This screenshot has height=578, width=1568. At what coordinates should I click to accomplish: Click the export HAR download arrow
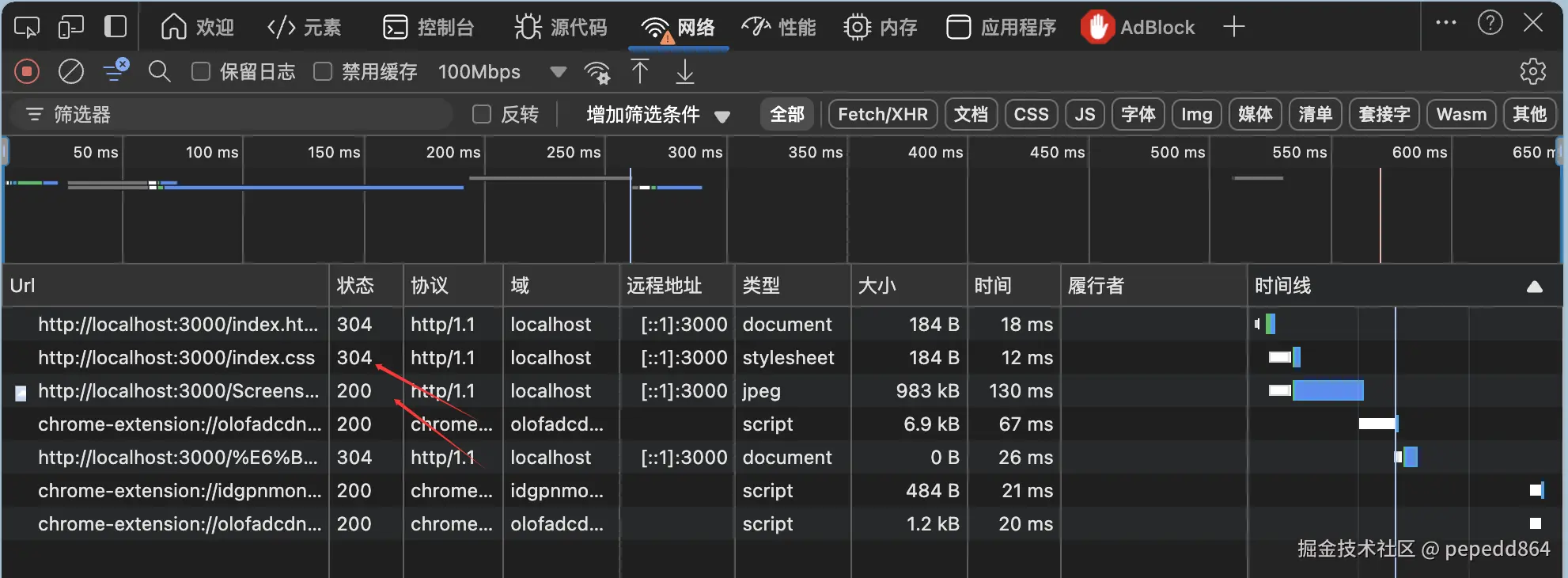click(685, 72)
